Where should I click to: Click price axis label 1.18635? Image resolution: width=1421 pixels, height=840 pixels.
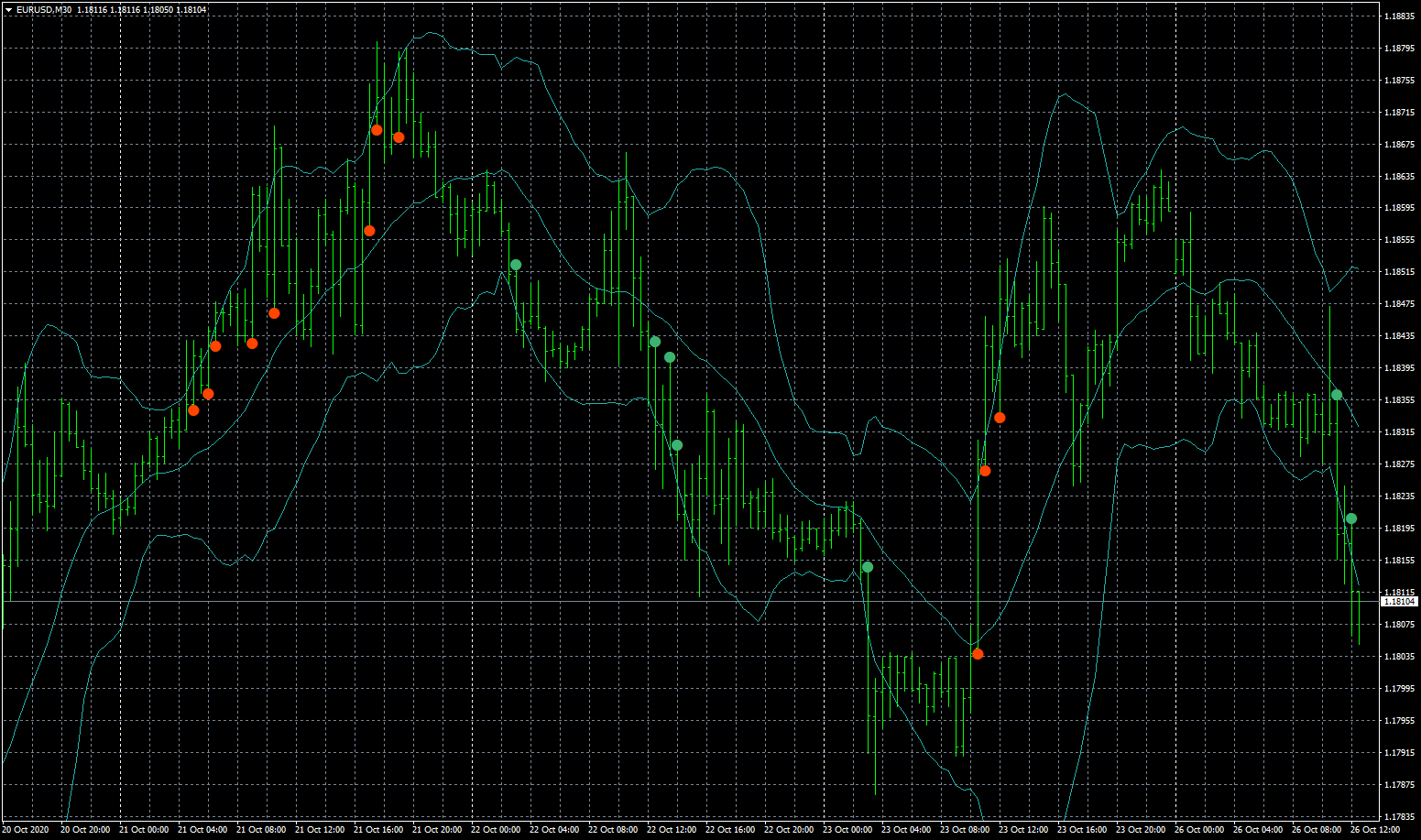[1398, 177]
